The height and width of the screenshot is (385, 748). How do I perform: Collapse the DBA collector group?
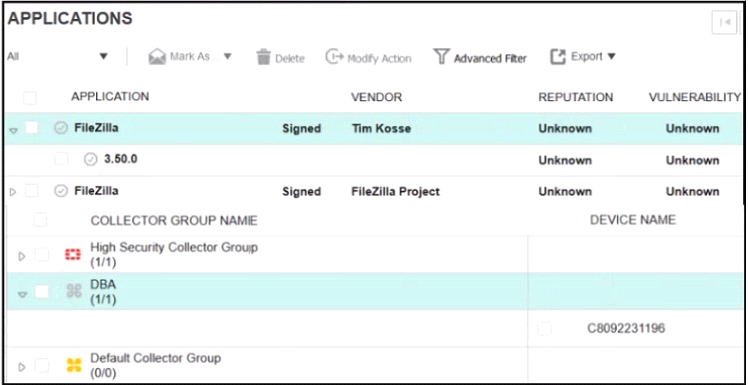(x=22, y=294)
